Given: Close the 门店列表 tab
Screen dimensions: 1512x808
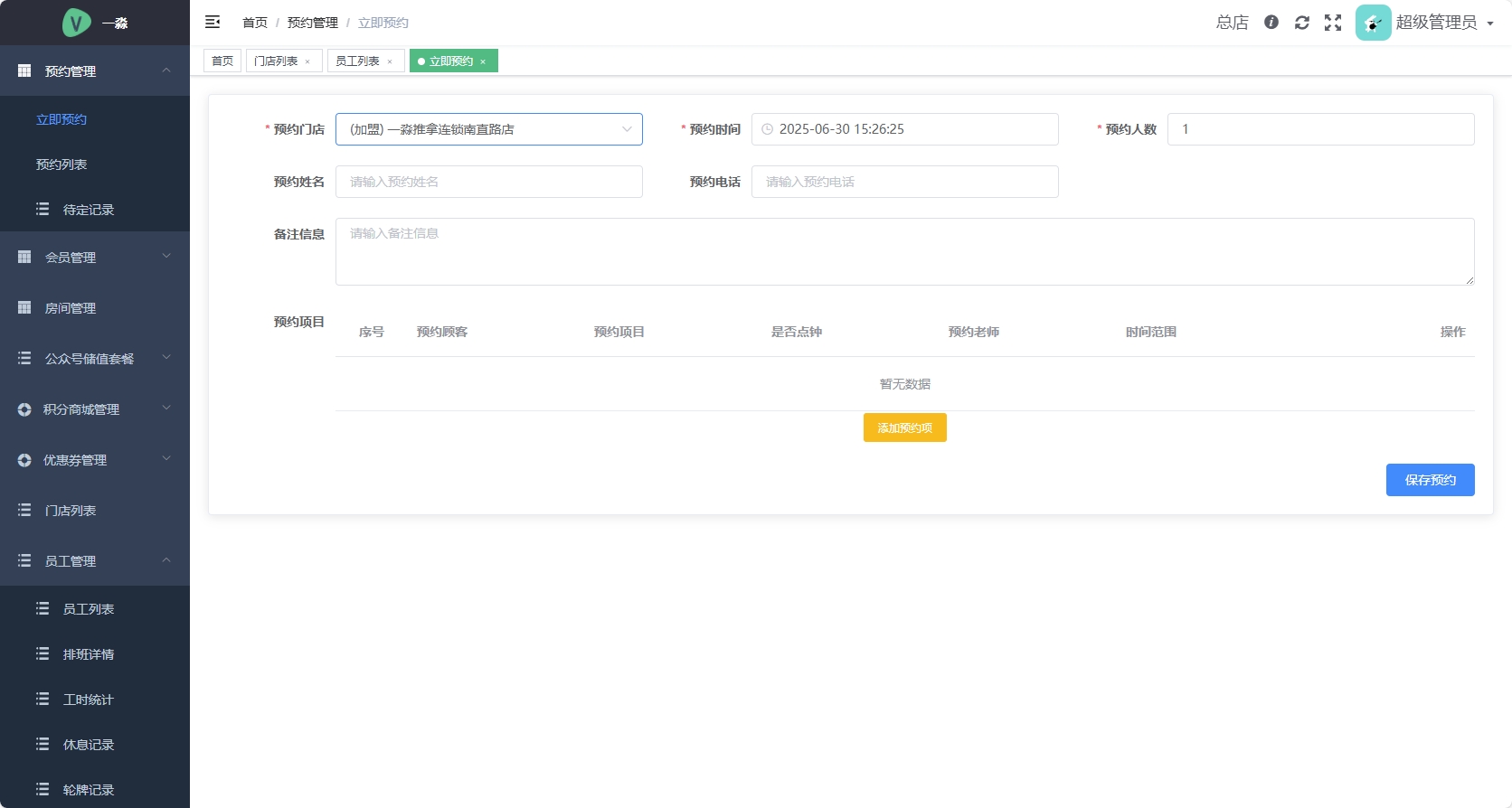Looking at the screenshot, I should [307, 61].
